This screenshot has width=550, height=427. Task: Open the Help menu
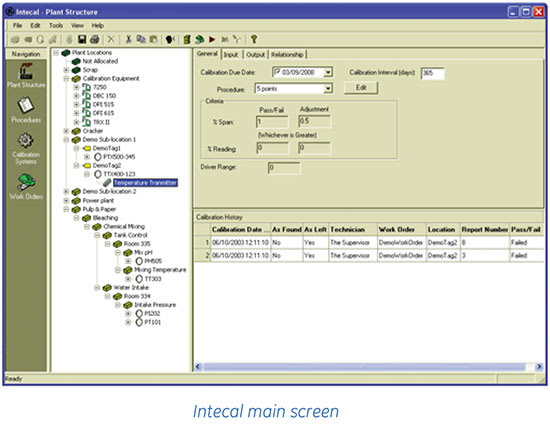(98, 26)
